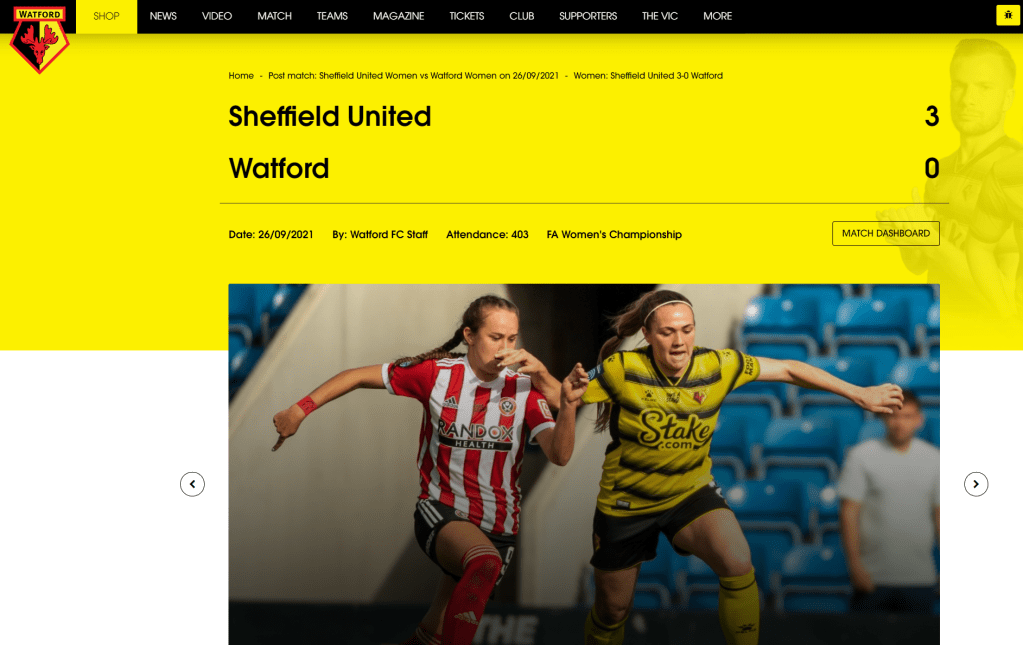Follow the Home breadcrumb link
This screenshot has height=645, width=1023.
point(241,76)
